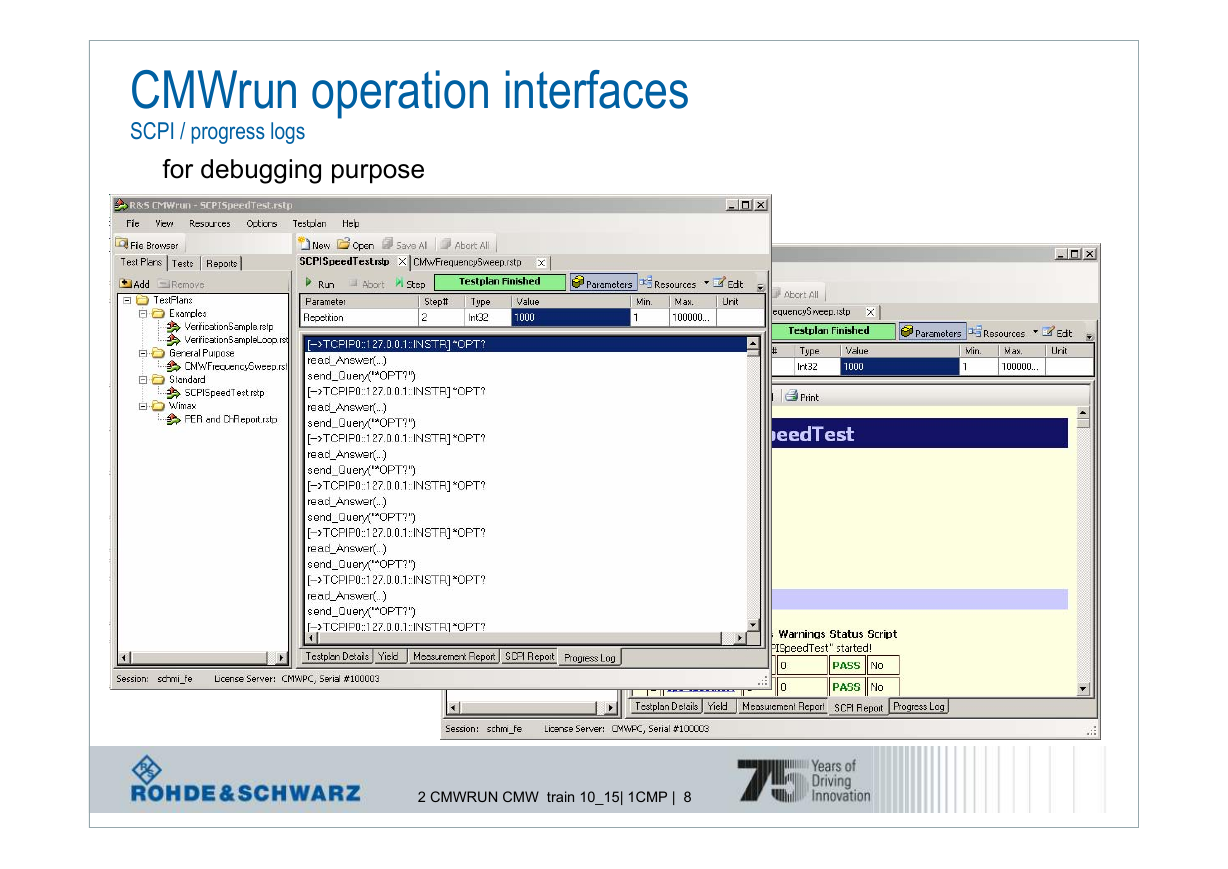Click the File Browser panel button
The width and height of the screenshot is (1228, 869).
click(x=148, y=245)
